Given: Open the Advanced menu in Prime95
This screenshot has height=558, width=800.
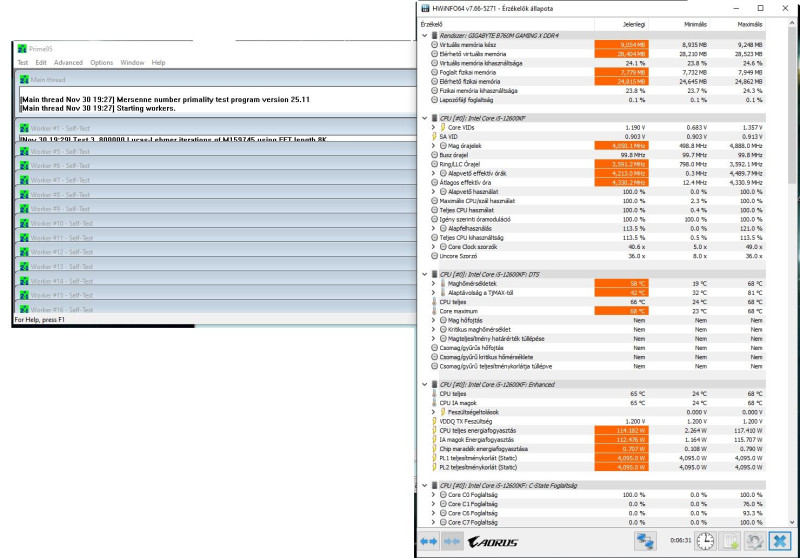Looking at the screenshot, I should [68, 62].
